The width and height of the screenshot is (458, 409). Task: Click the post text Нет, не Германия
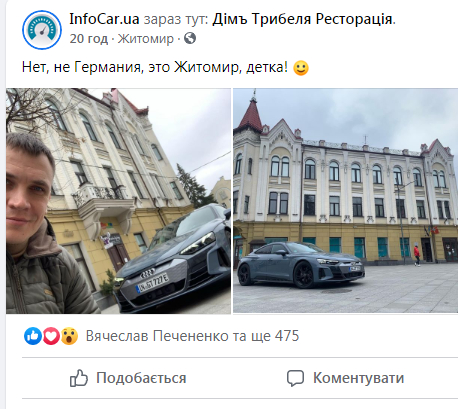coord(81,67)
